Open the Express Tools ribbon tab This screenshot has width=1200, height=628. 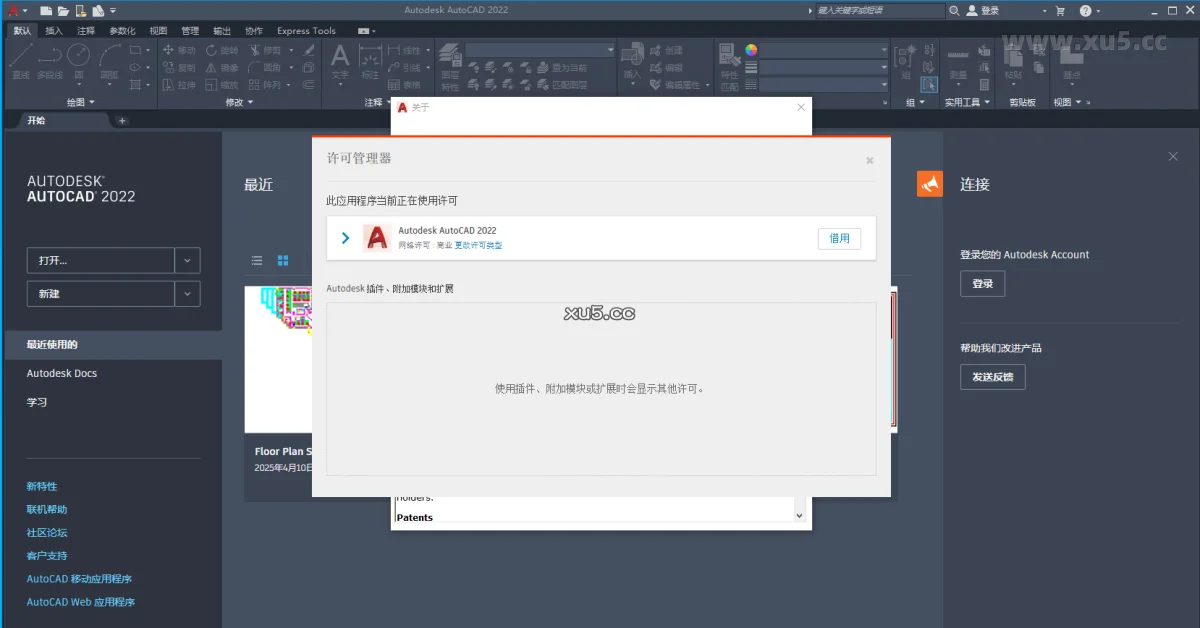click(306, 31)
